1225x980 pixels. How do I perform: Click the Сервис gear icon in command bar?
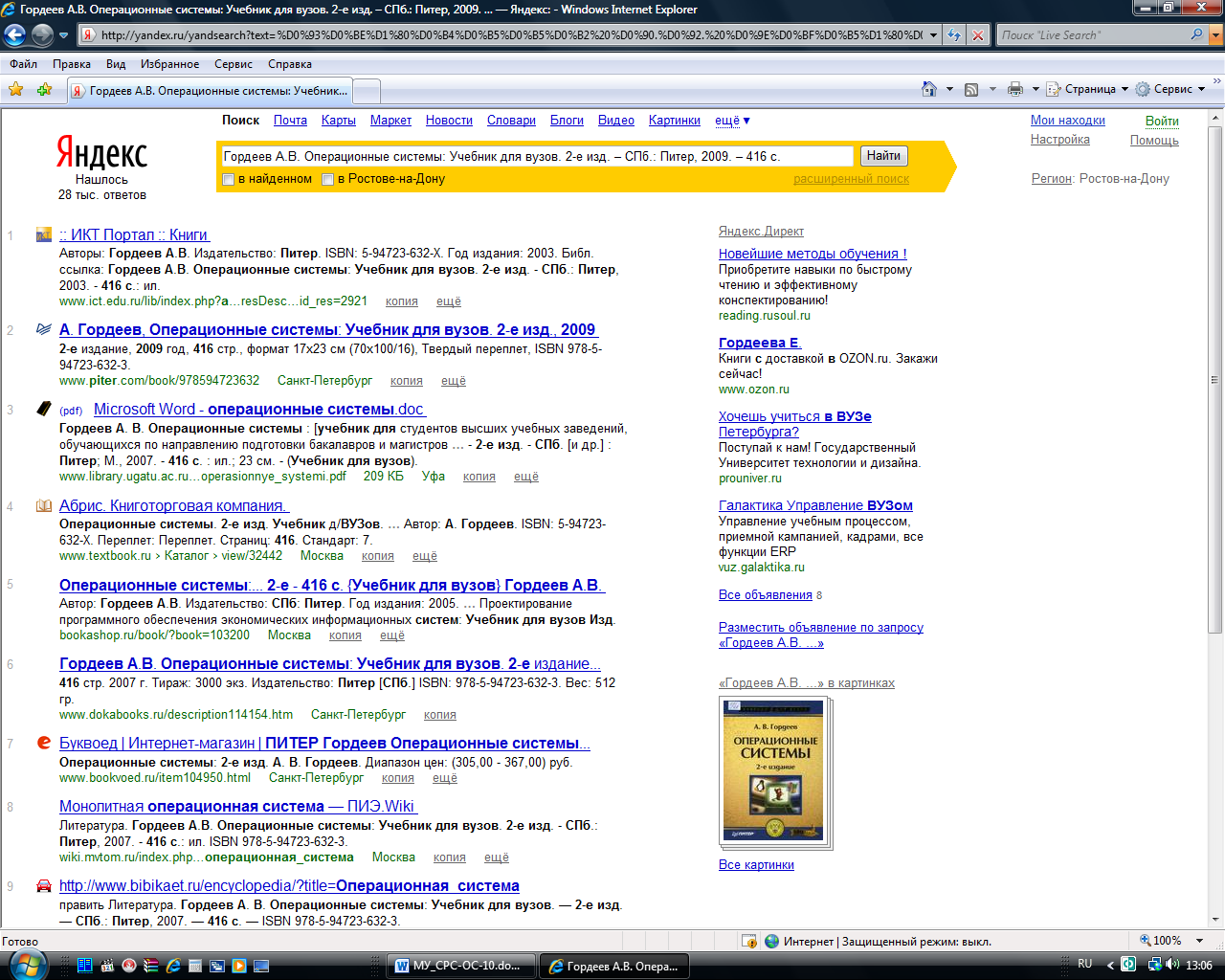[1143, 89]
